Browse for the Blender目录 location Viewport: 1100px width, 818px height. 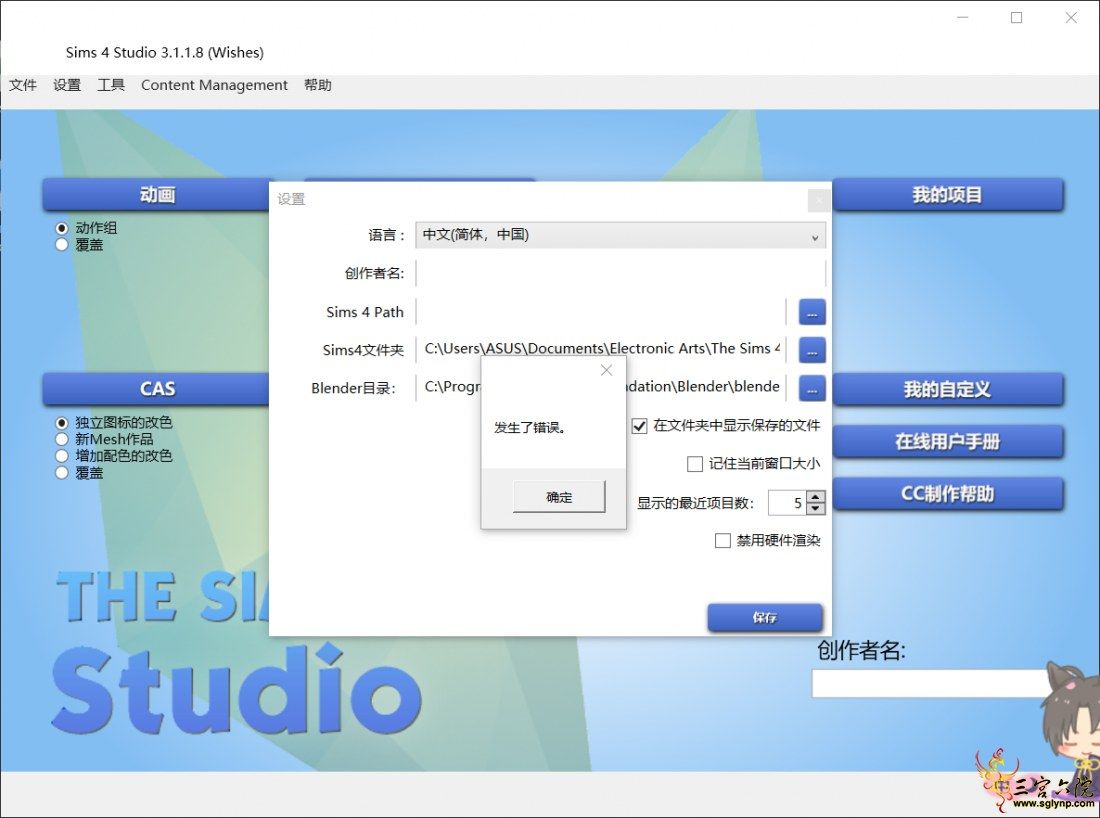point(812,388)
